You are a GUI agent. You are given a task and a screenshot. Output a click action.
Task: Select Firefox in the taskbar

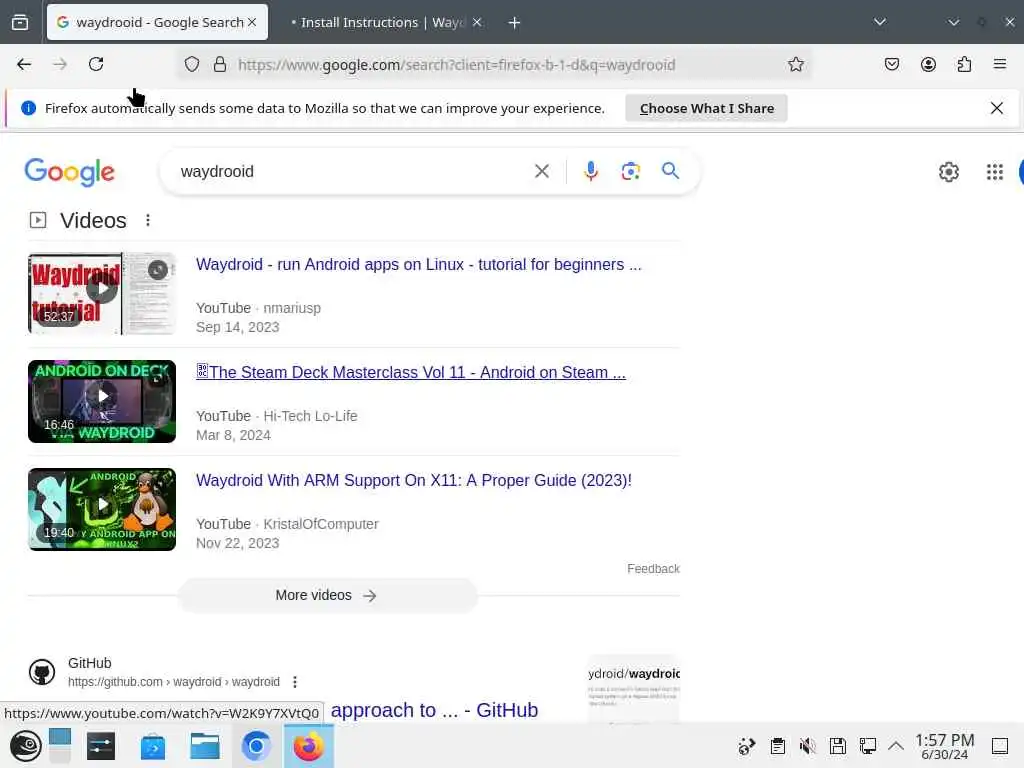coord(308,746)
